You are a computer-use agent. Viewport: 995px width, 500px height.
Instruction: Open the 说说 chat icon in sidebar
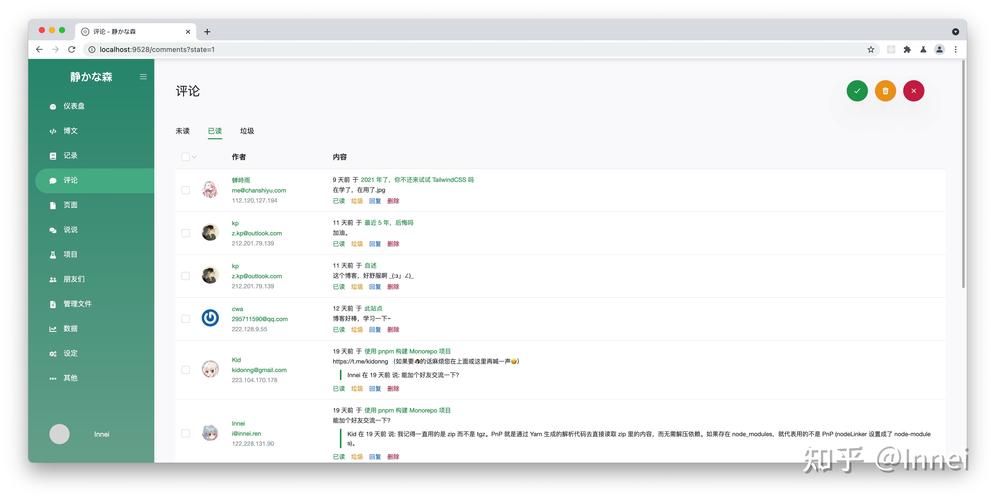click(53, 230)
